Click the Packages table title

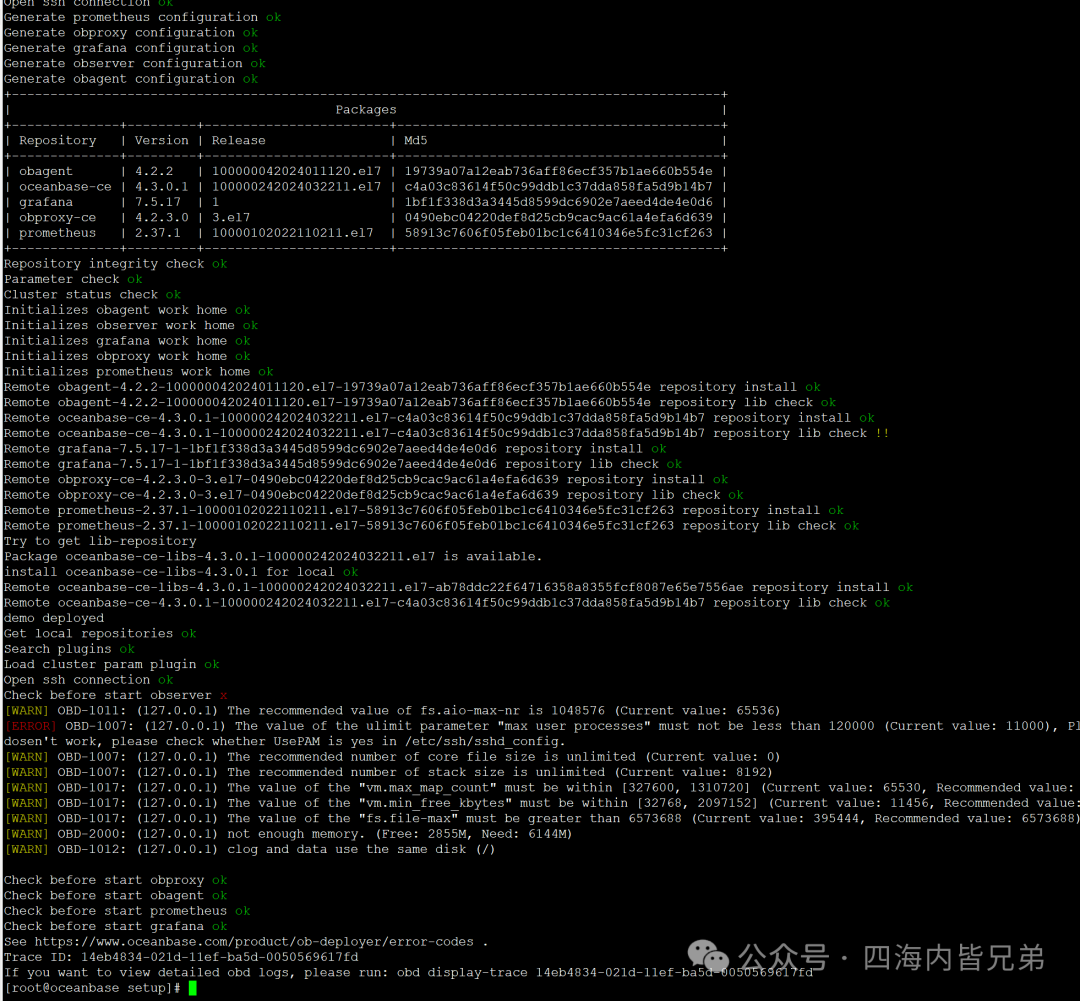coord(366,110)
